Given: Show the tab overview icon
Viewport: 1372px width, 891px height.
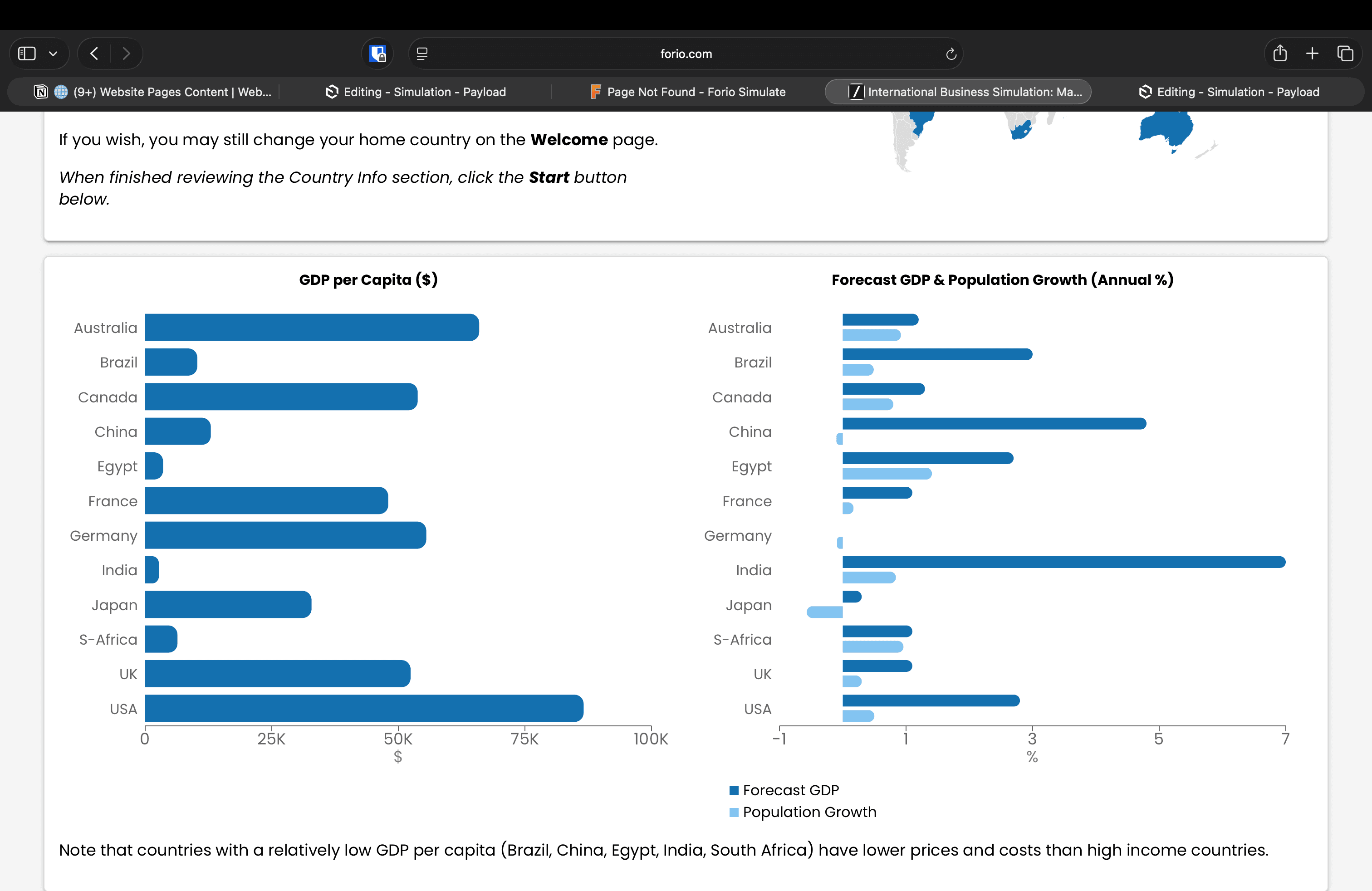Looking at the screenshot, I should (x=1345, y=54).
